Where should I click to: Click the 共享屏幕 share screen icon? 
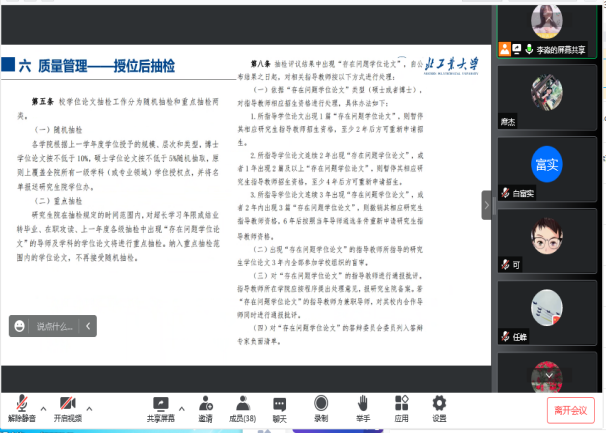[161, 406]
